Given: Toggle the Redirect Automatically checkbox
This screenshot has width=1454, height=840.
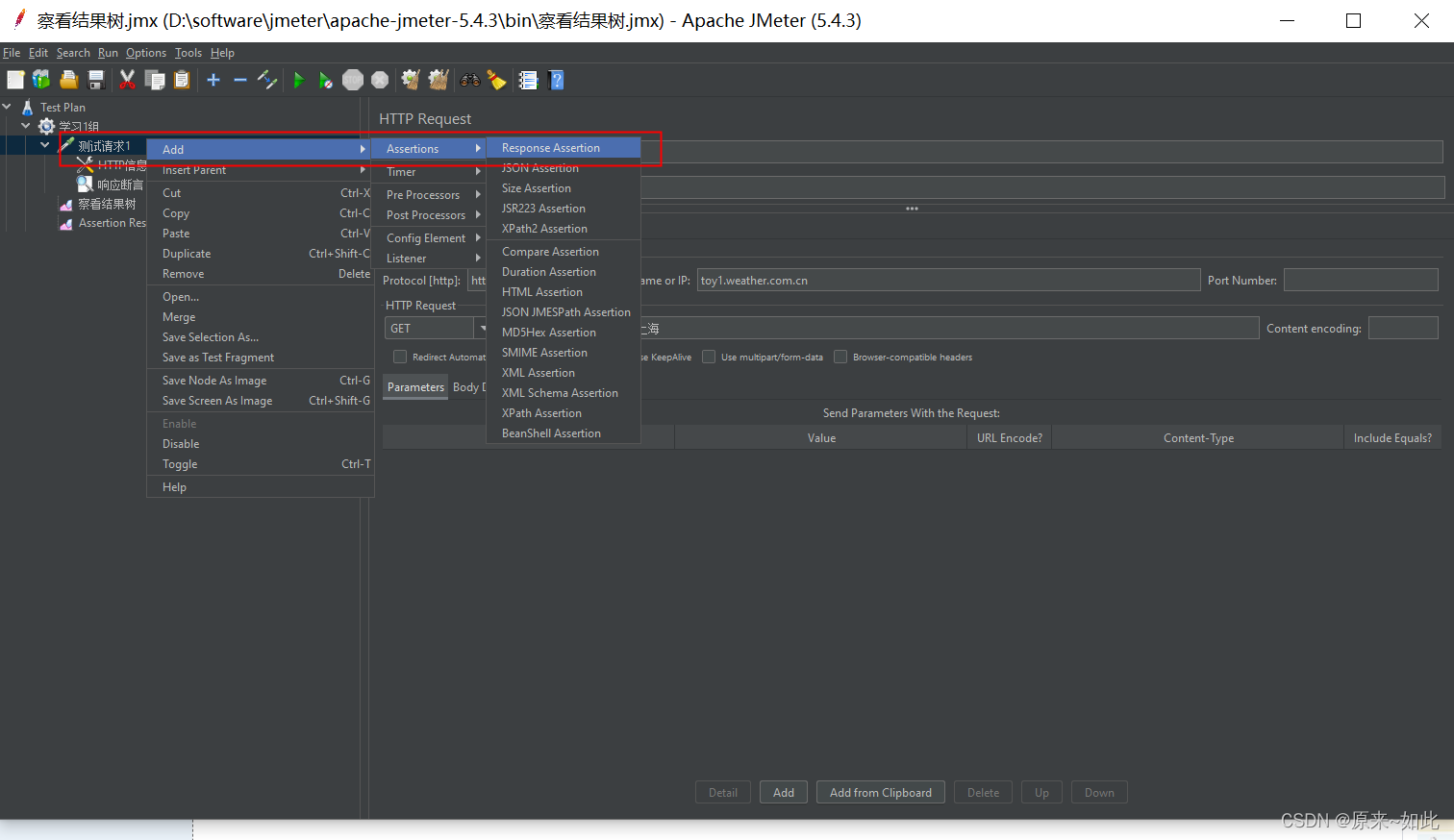Looking at the screenshot, I should 400,357.
